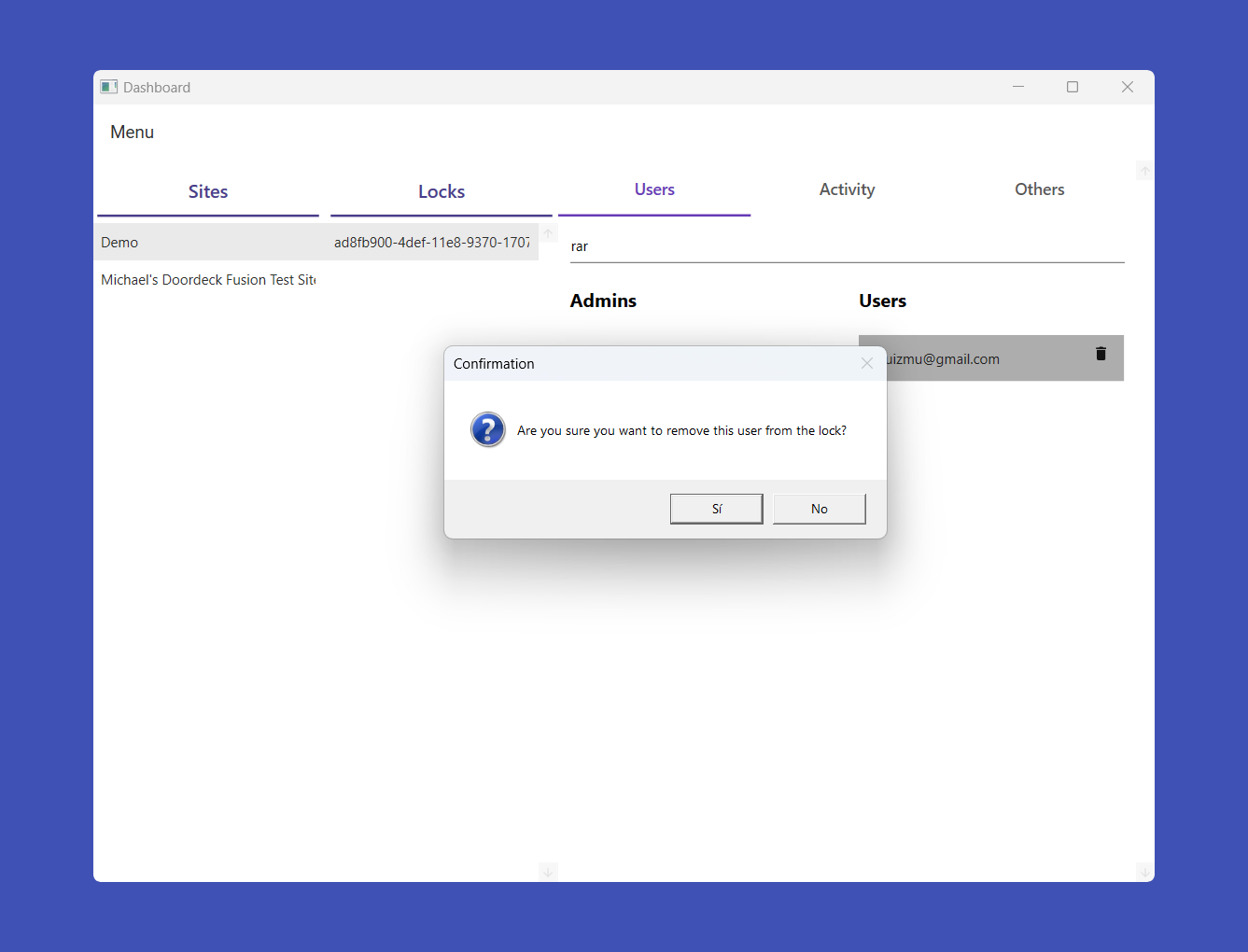
Task: Select Michael's Doordeck Fusion Test Site
Action: (x=208, y=280)
